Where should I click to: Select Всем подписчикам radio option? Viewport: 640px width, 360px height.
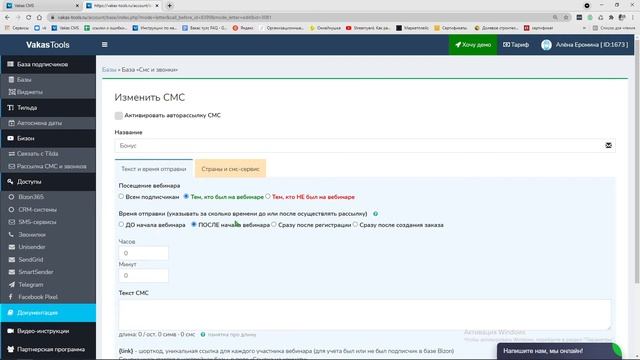pos(121,196)
